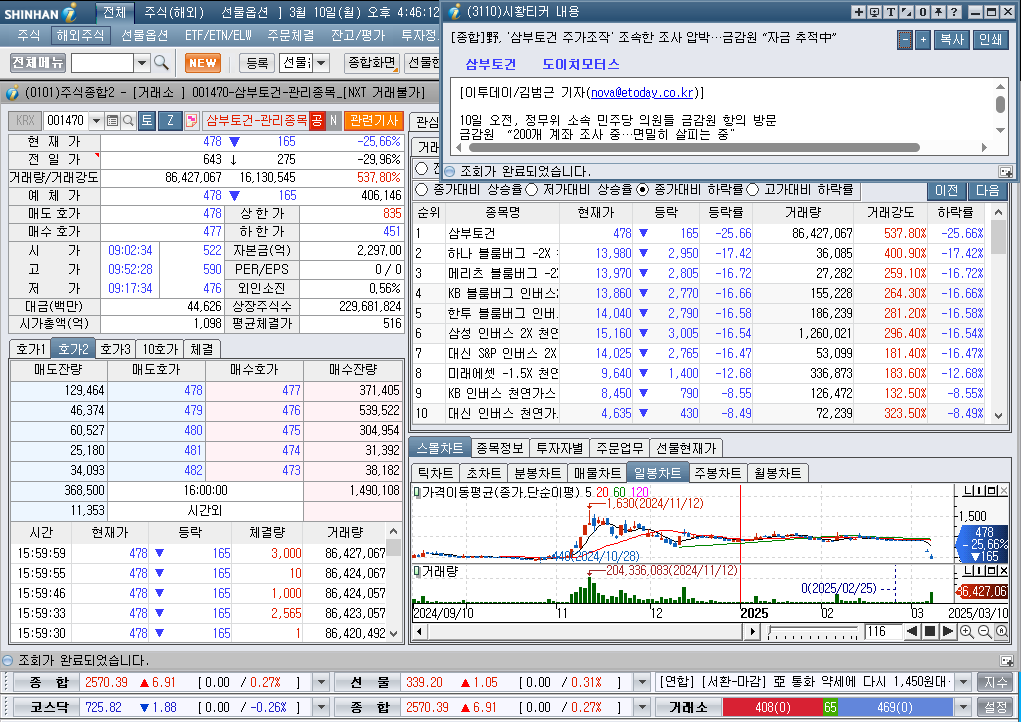1021x722 pixels.
Task: Open the news ticker headline dropdown
Action: tap(963, 682)
